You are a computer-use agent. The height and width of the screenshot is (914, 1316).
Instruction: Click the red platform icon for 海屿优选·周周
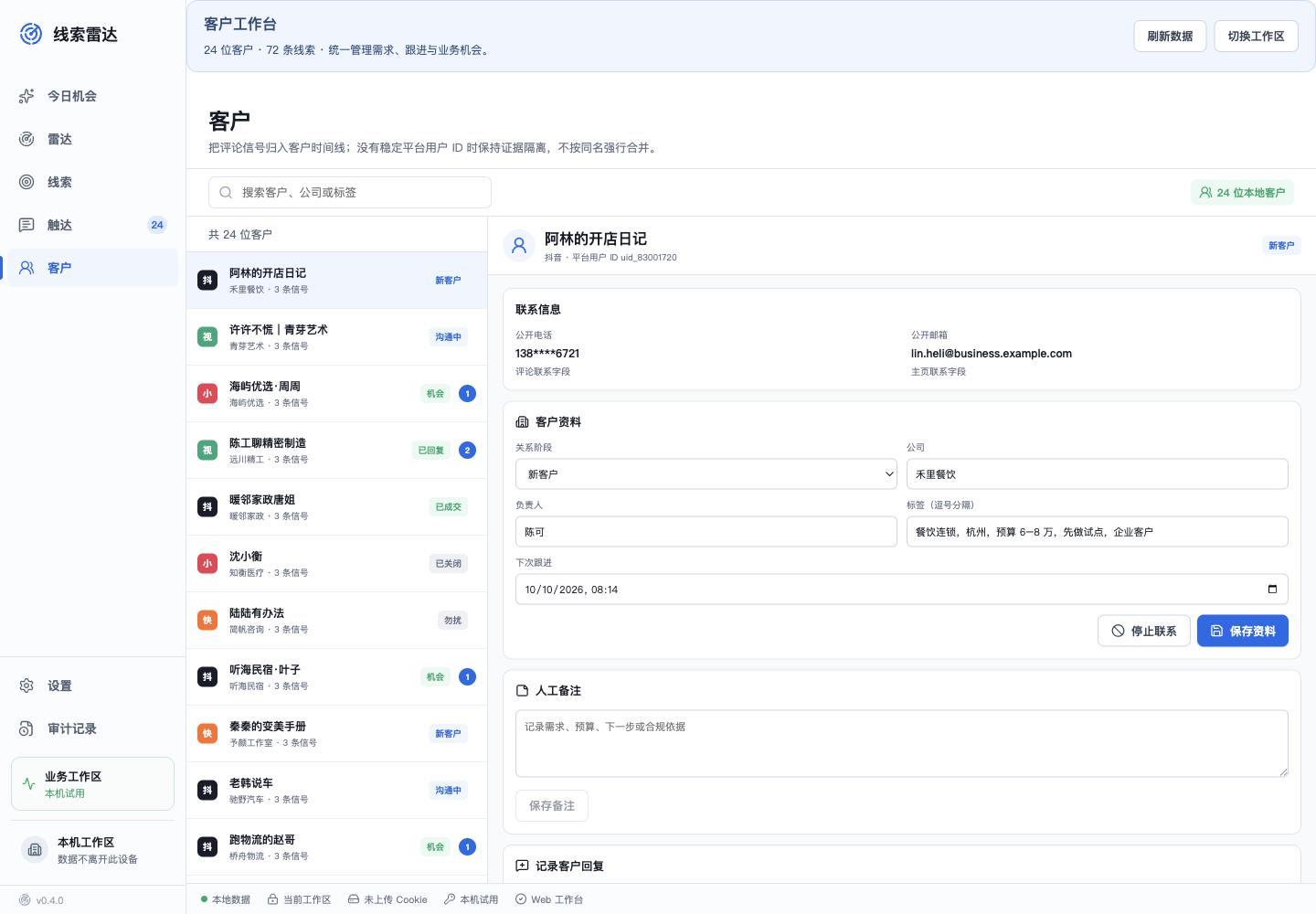tap(207, 394)
